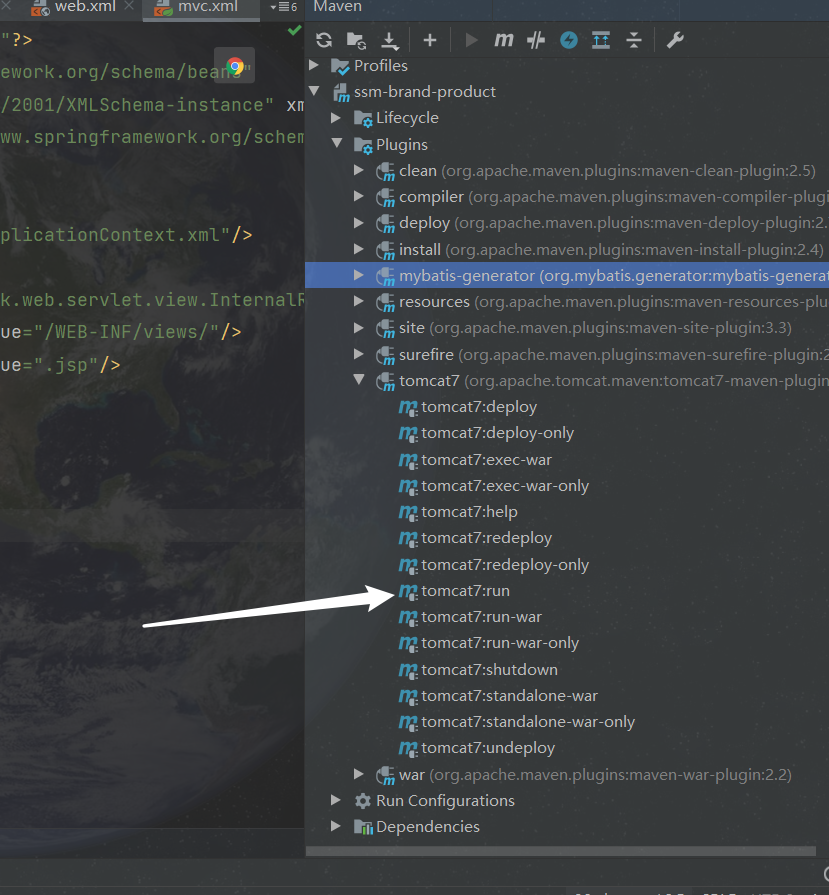Viewport: 829px width, 895px height.
Task: Click the /WEB-INF/views/ value in editor
Action: click(126, 332)
